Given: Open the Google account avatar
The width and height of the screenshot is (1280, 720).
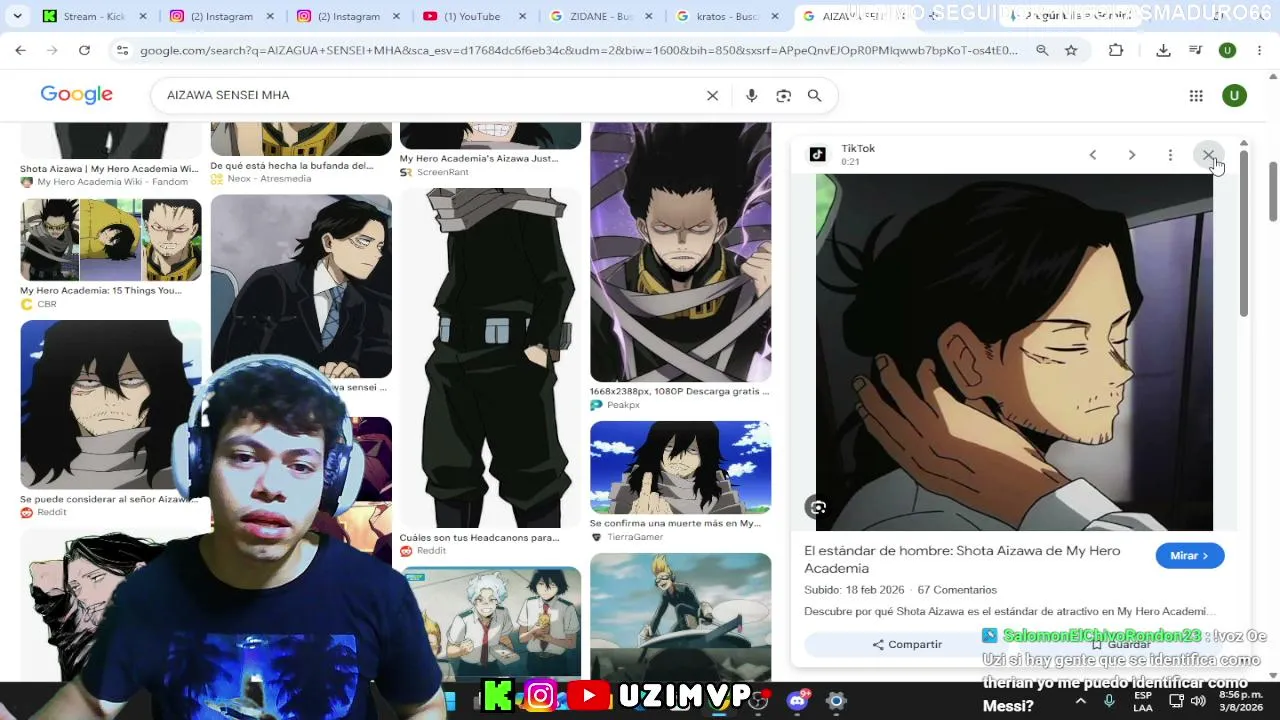Looking at the screenshot, I should pos(1234,95).
